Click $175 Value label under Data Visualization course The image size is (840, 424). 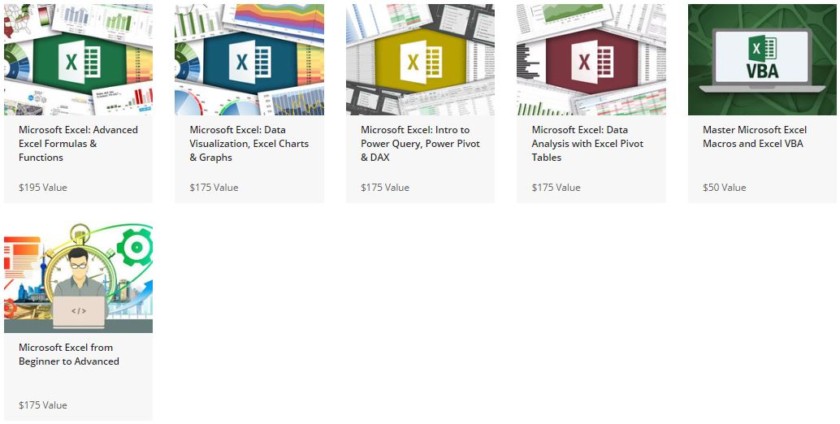(x=214, y=187)
